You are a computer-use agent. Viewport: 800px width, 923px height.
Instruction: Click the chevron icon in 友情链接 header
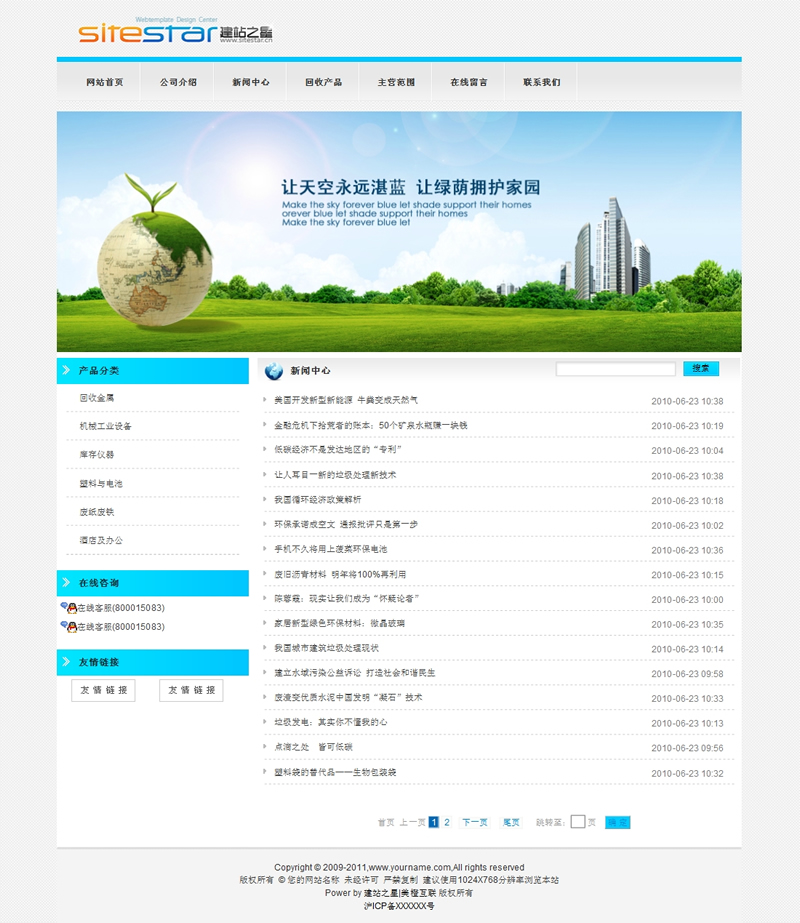click(x=66, y=662)
